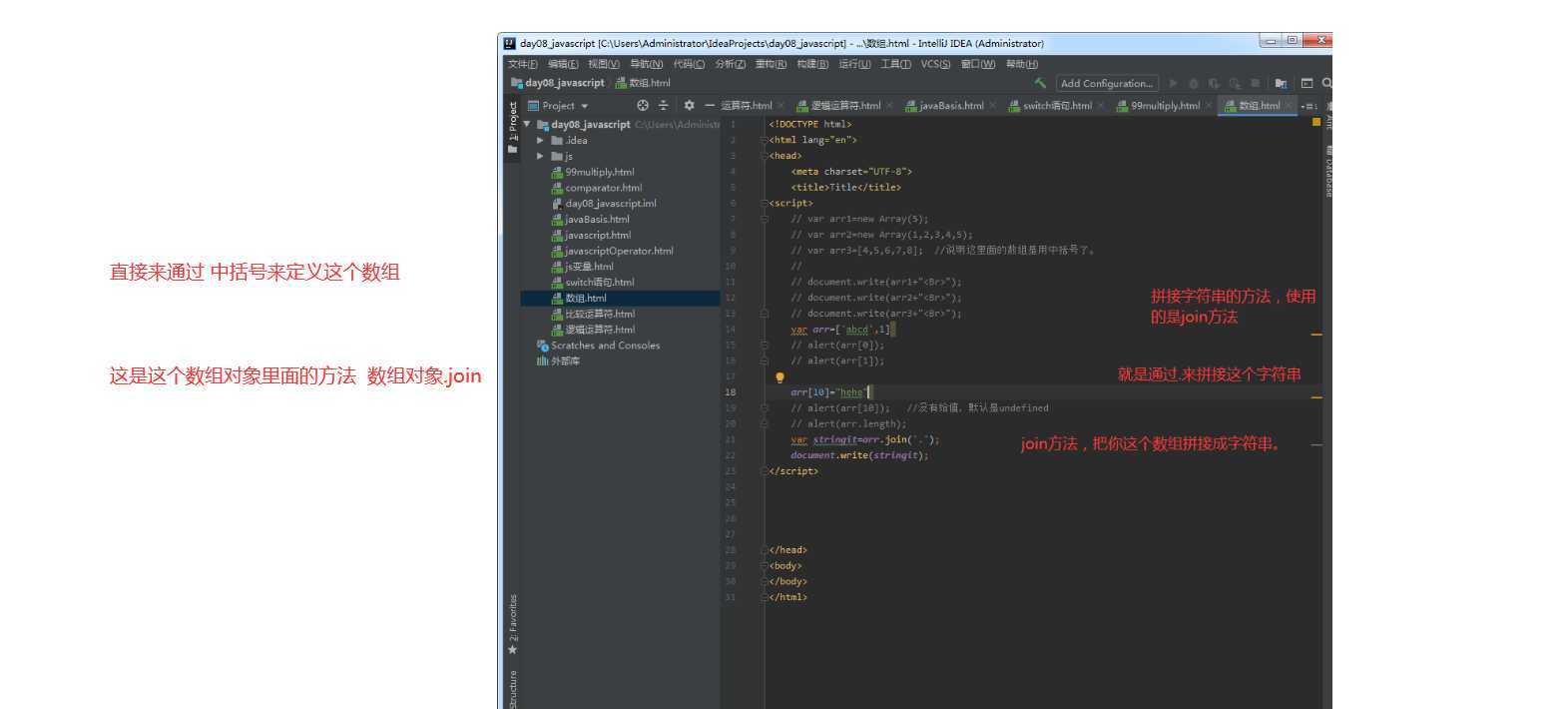Click the line 18 warning stripe marker
This screenshot has height=709, width=1568.
point(1315,396)
